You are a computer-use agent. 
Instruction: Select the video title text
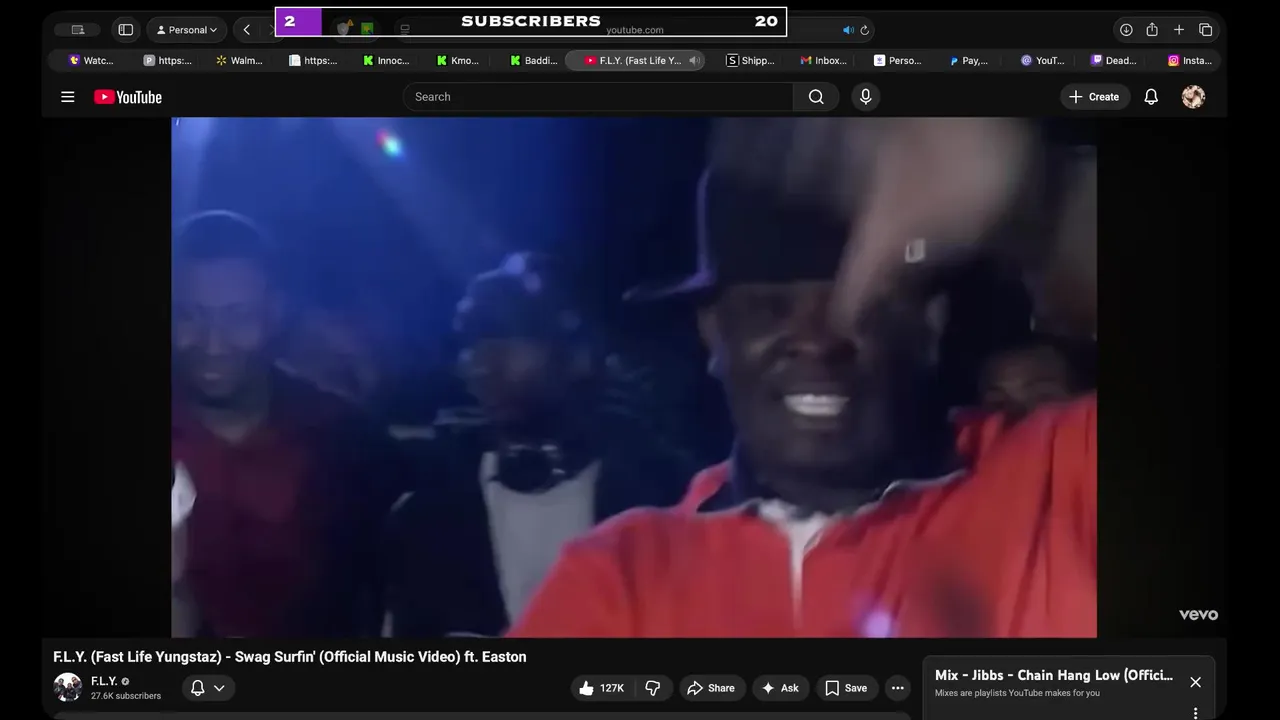(290, 657)
